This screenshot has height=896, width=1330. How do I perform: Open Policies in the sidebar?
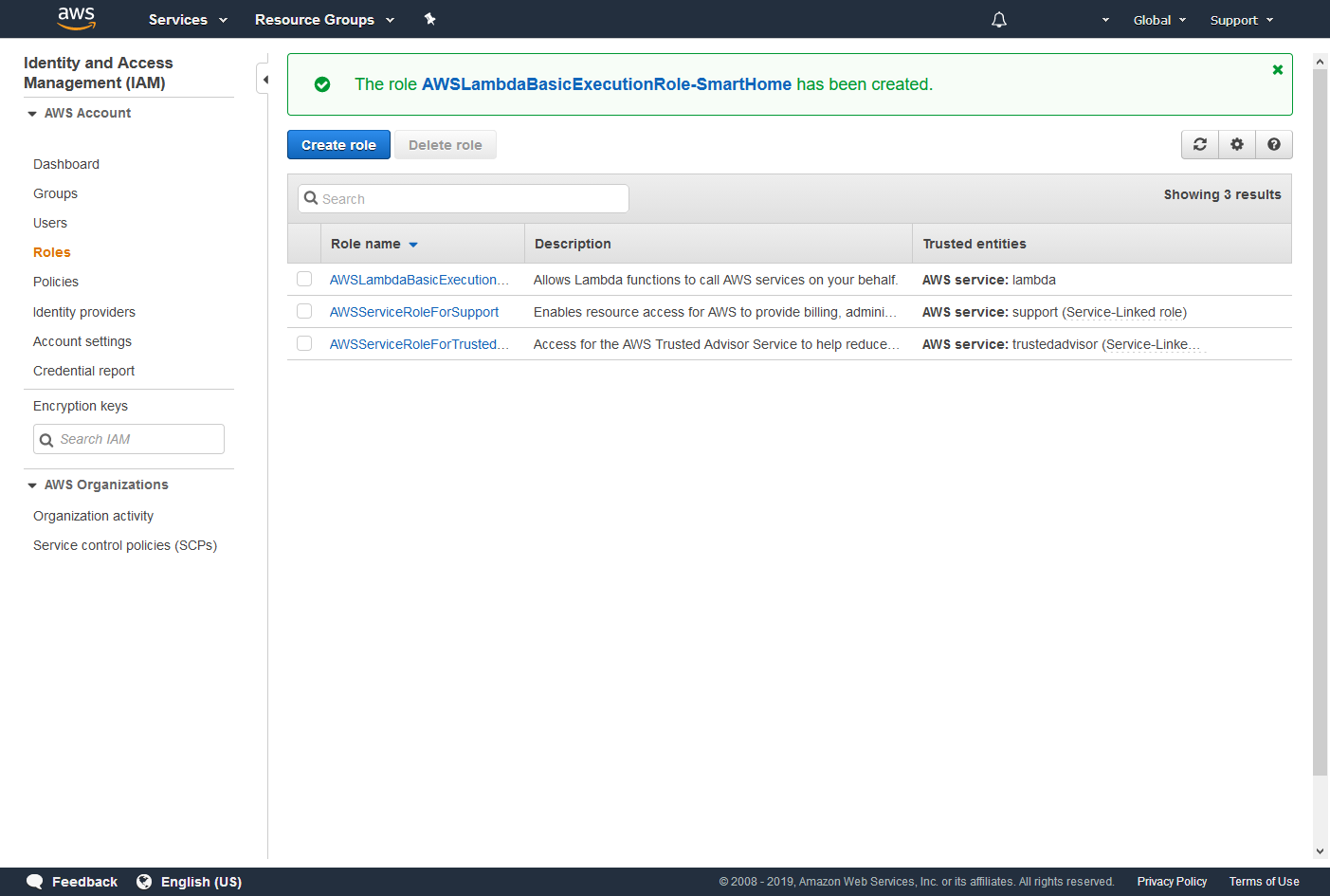[56, 282]
